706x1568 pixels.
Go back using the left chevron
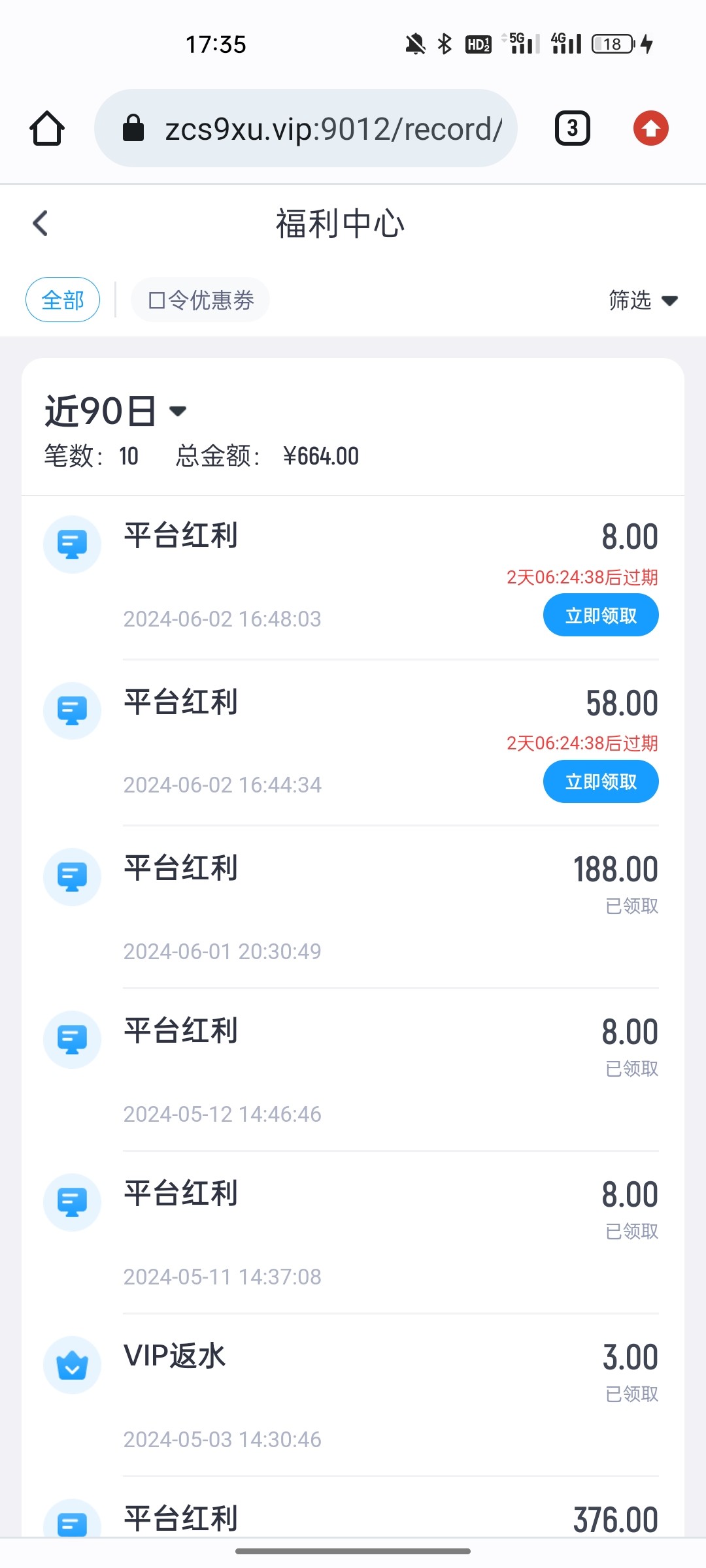[41, 223]
